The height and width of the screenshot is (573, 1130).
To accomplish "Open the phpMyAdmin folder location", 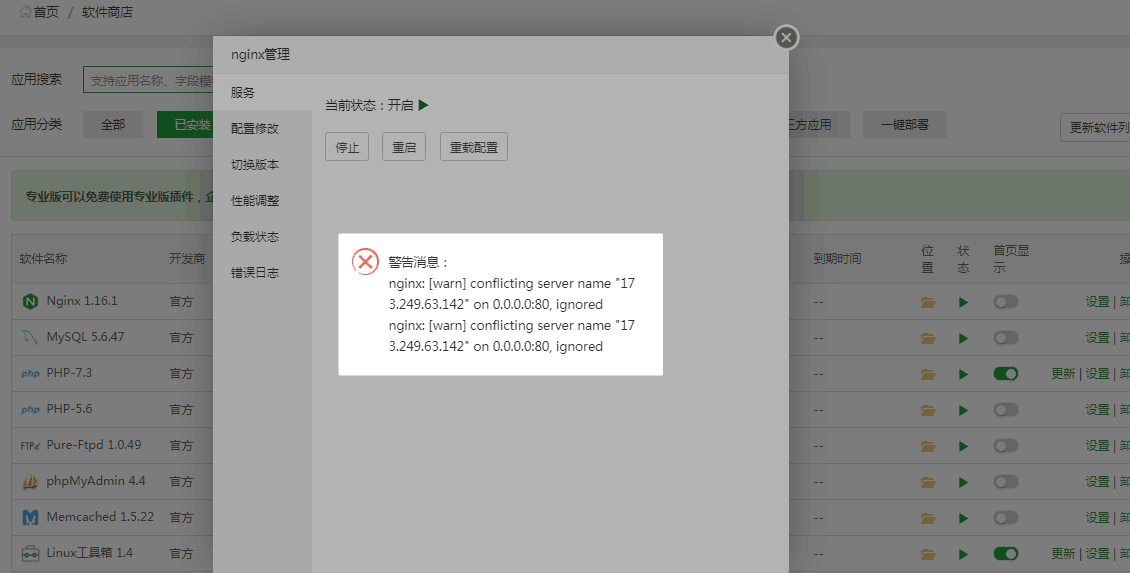I will click(928, 483).
